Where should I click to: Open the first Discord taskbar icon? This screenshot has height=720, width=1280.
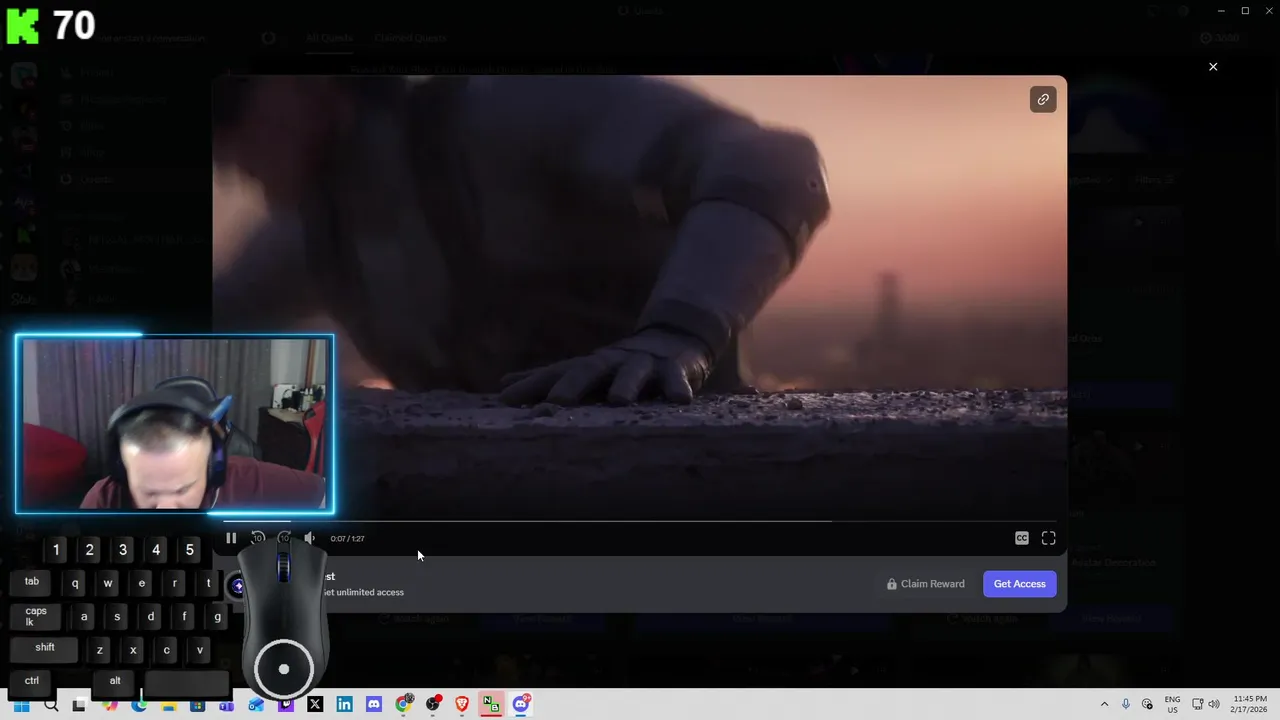pos(374,704)
